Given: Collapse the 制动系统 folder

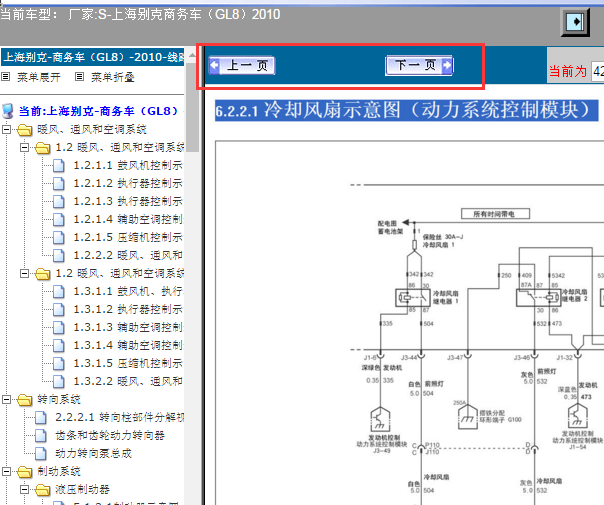Looking at the screenshot, I should tap(7, 471).
